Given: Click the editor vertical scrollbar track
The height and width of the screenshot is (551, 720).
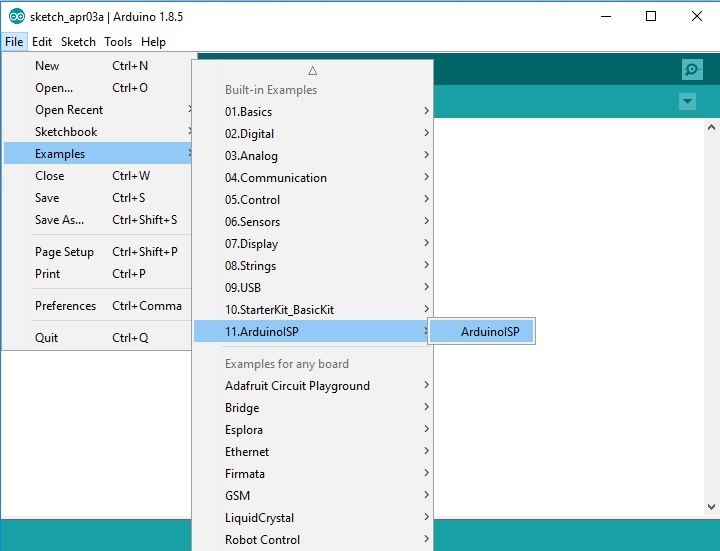Looking at the screenshot, I should (711, 317).
